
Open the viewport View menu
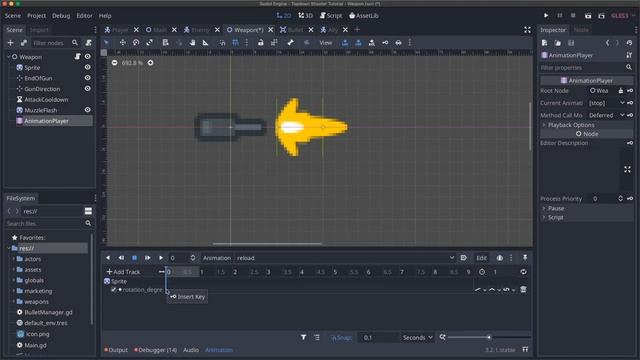(x=326, y=42)
